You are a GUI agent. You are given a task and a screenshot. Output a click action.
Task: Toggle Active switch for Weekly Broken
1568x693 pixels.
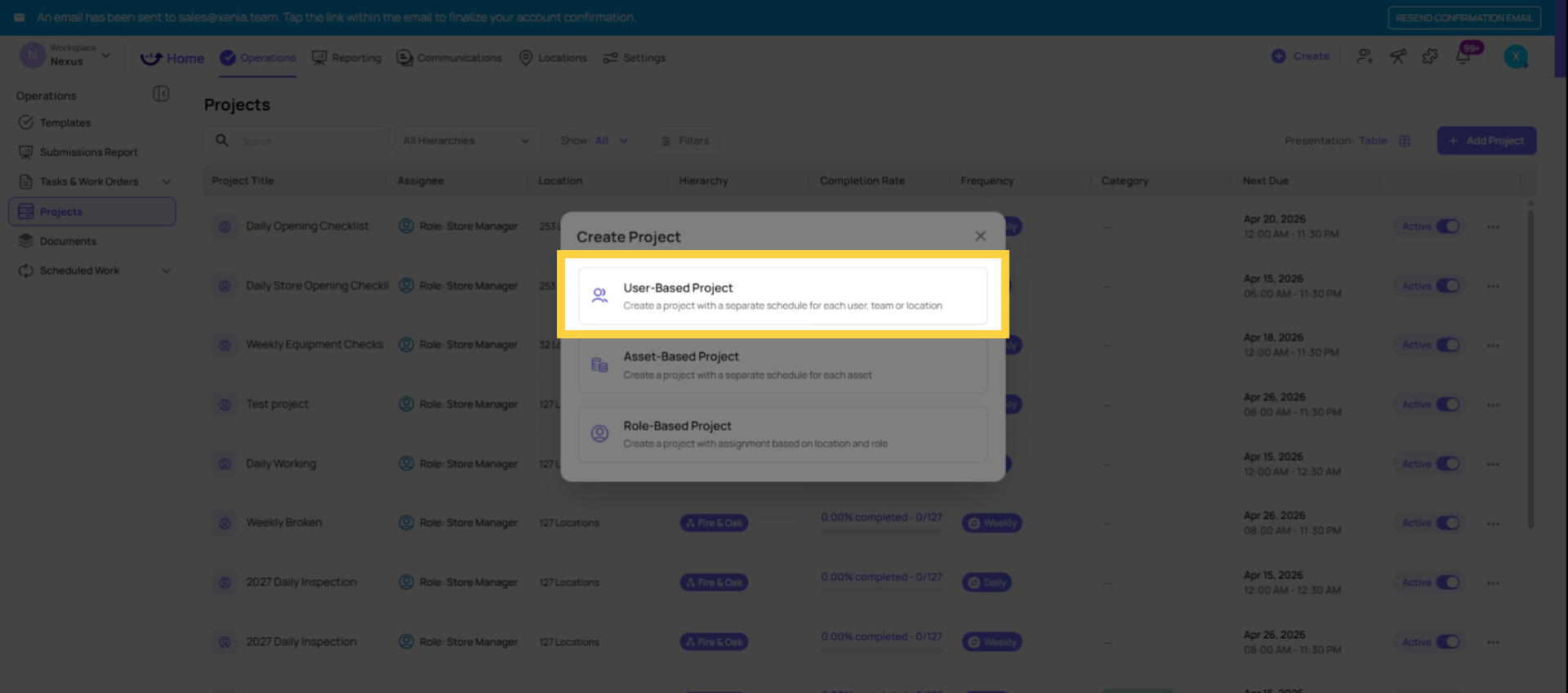tap(1448, 523)
